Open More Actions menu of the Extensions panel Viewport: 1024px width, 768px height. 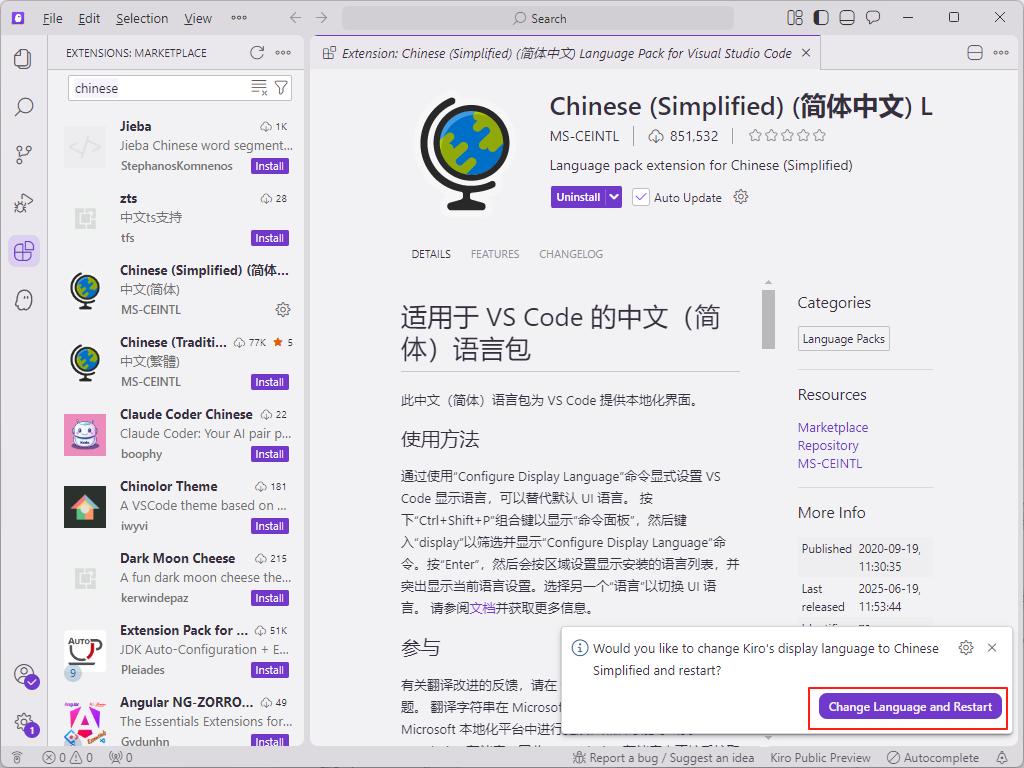coord(283,52)
